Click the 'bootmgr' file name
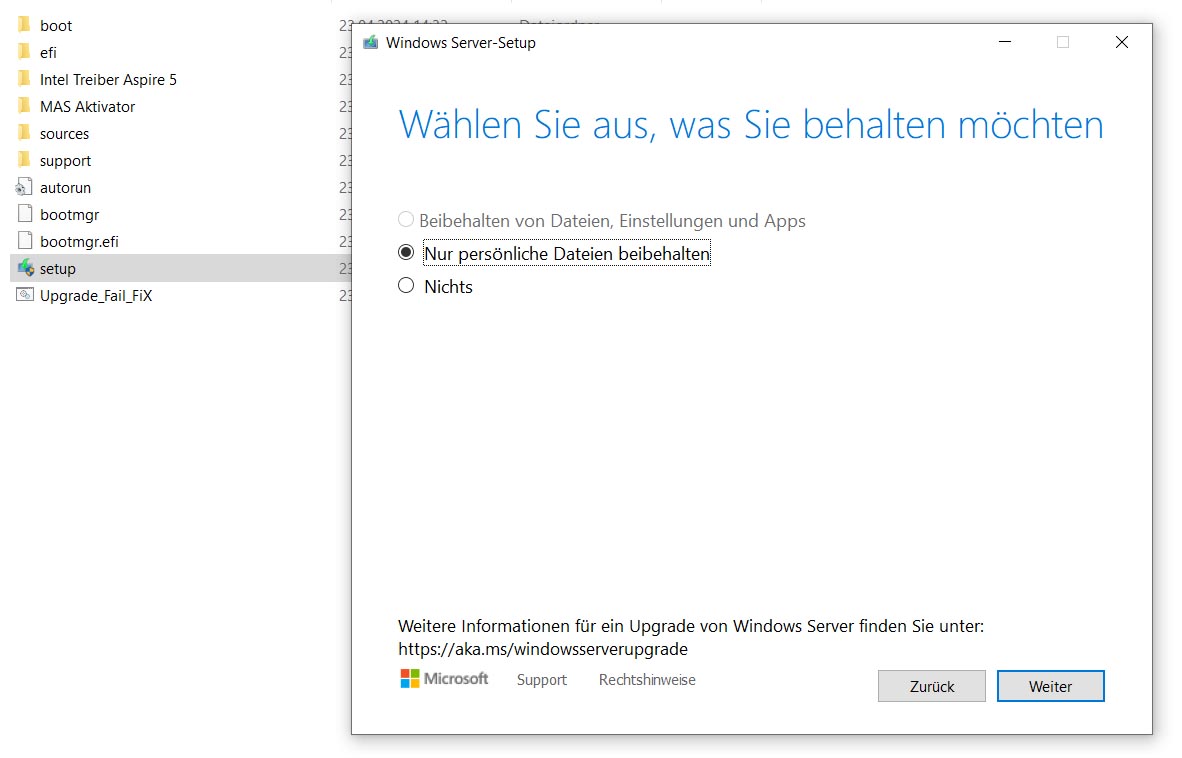Screen dimensions: 1182x758 click(x=69, y=215)
